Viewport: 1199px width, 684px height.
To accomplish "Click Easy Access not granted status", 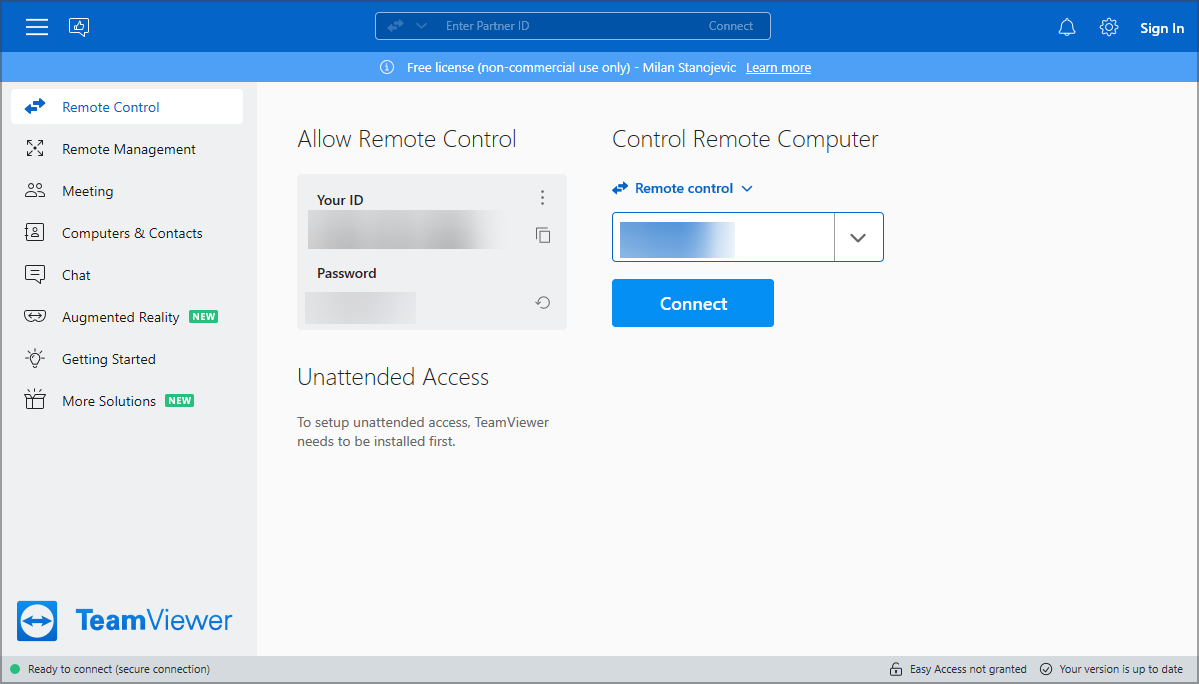I will 968,669.
